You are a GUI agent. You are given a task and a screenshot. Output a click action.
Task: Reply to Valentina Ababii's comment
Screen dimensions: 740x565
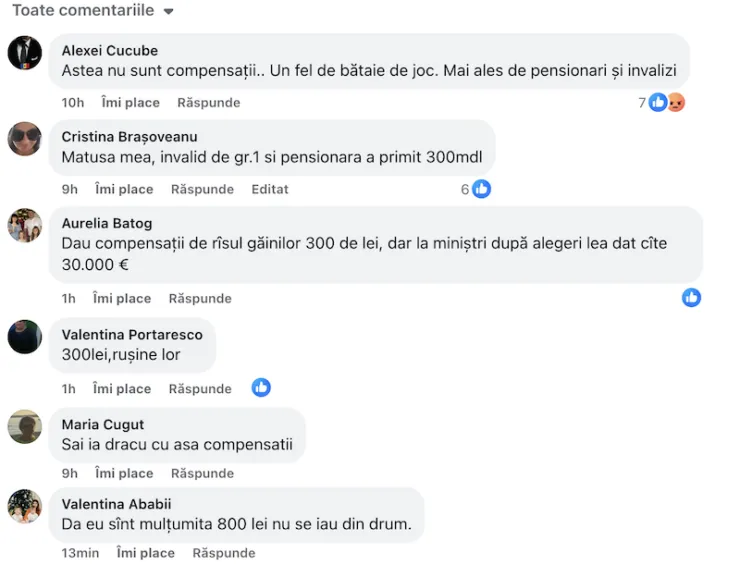click(x=224, y=553)
